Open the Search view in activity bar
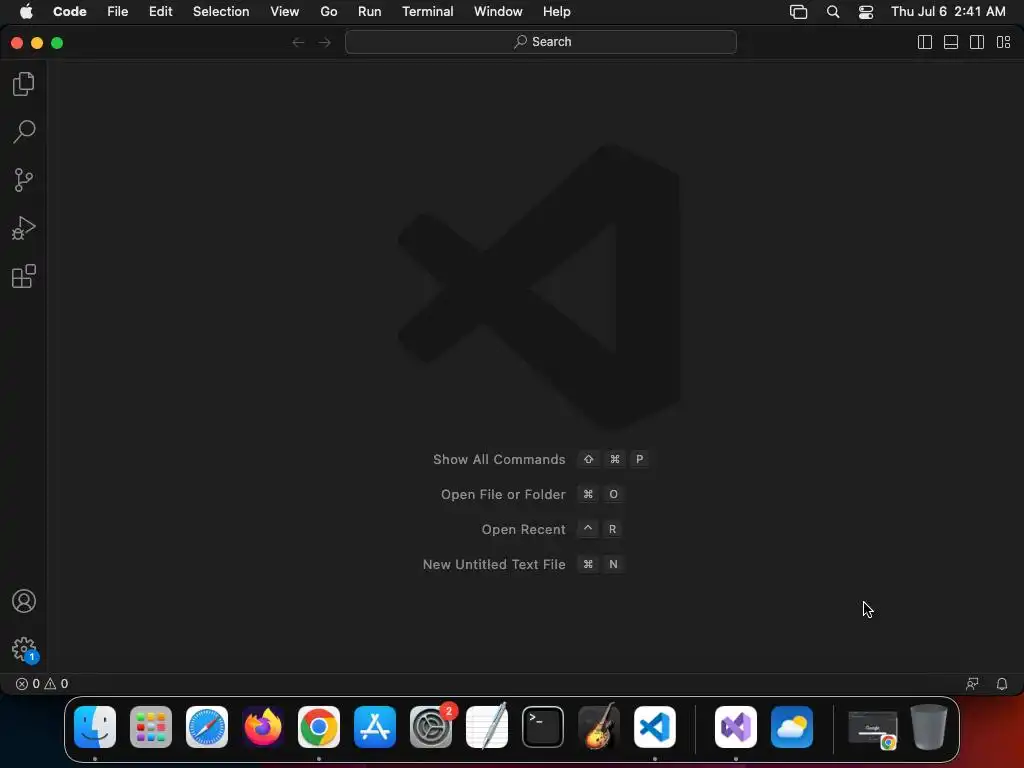 point(24,131)
